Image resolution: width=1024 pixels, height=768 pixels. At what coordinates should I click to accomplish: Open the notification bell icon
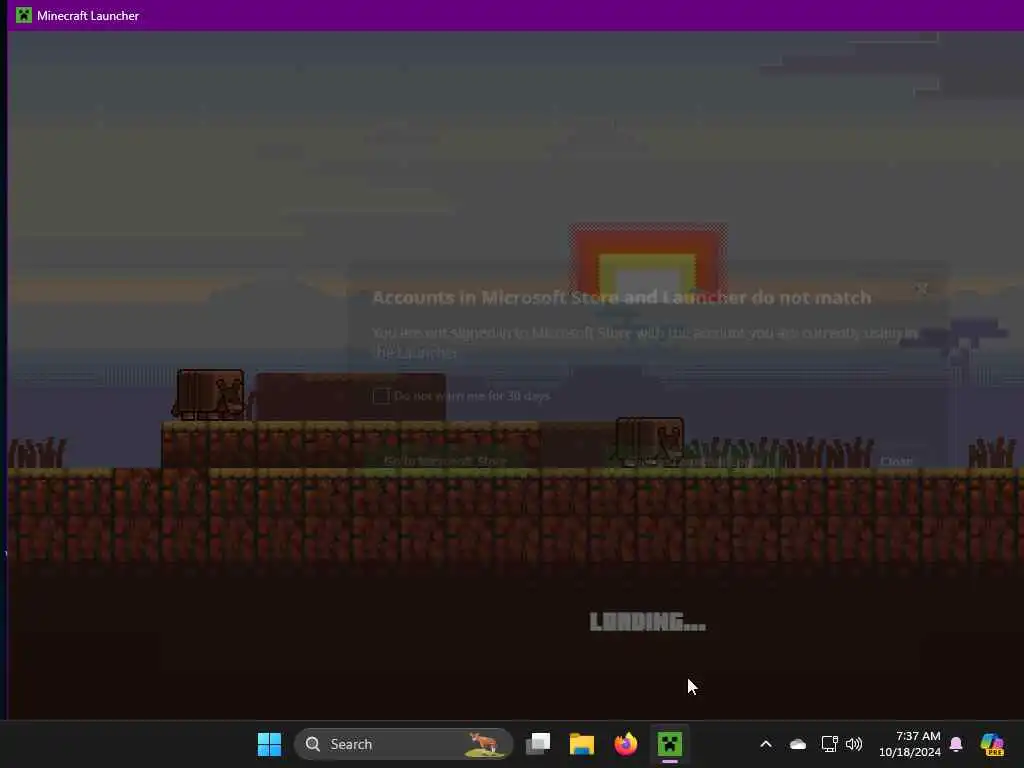point(956,744)
